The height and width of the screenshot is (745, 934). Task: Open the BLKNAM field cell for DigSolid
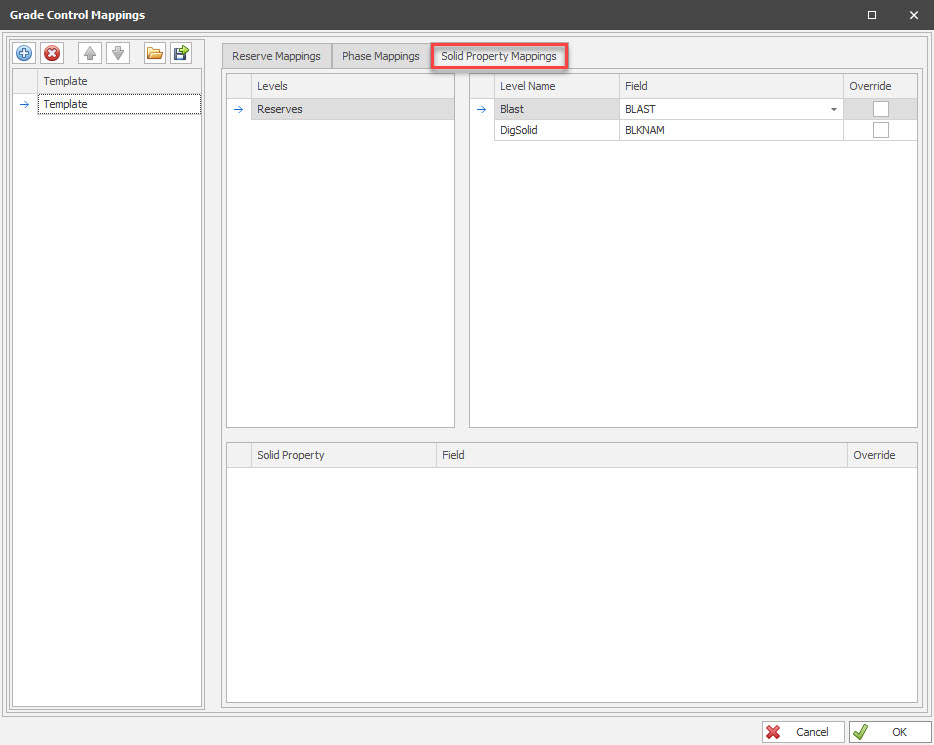pos(730,130)
